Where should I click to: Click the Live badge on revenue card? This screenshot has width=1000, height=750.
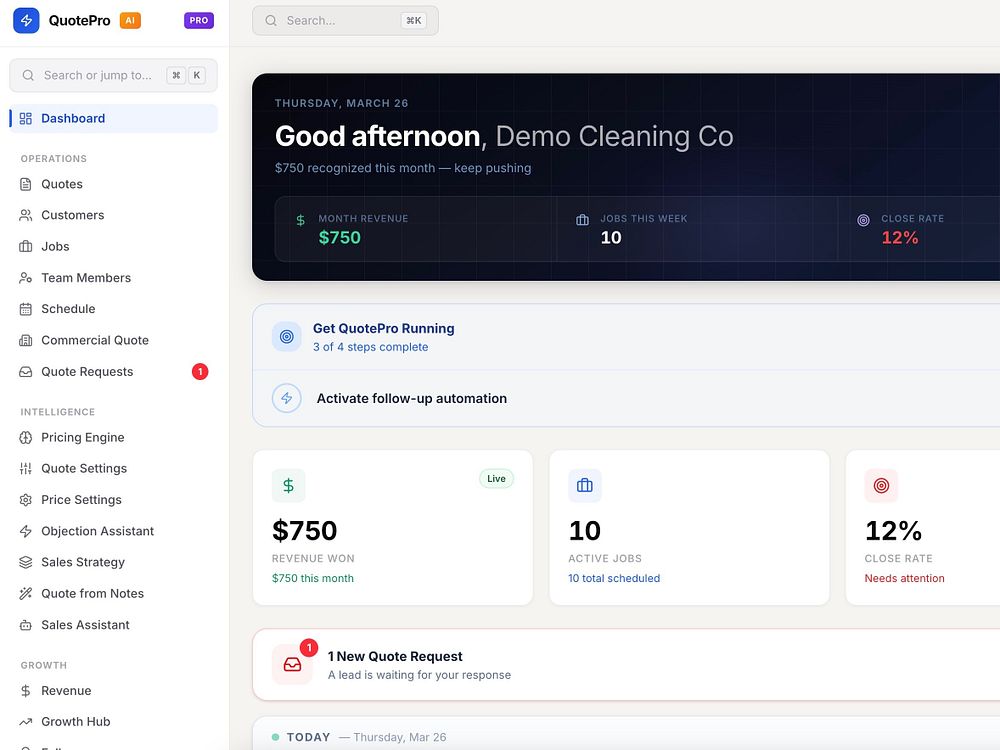(x=496, y=479)
